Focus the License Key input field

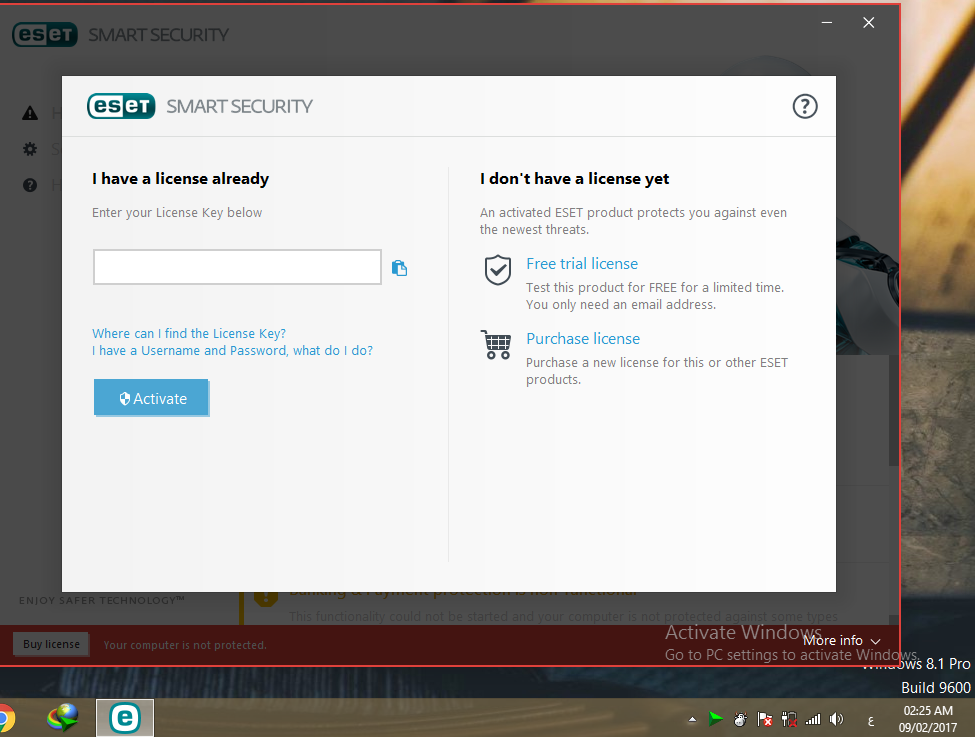click(x=237, y=267)
